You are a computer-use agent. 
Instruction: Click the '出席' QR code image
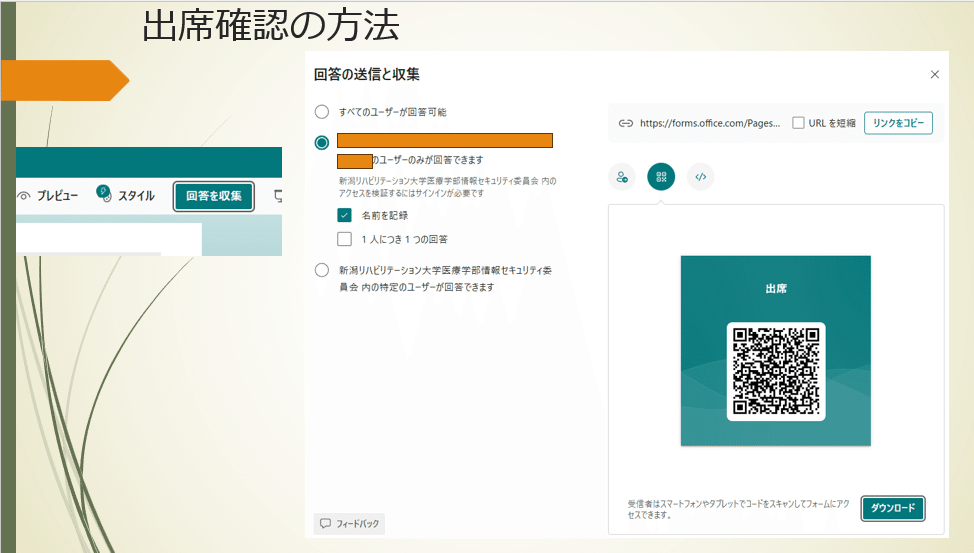776,350
